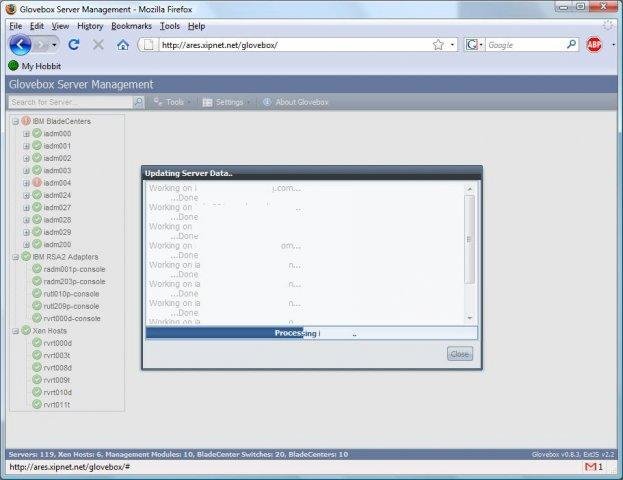
Task: Open the View menu
Action: coord(60,26)
